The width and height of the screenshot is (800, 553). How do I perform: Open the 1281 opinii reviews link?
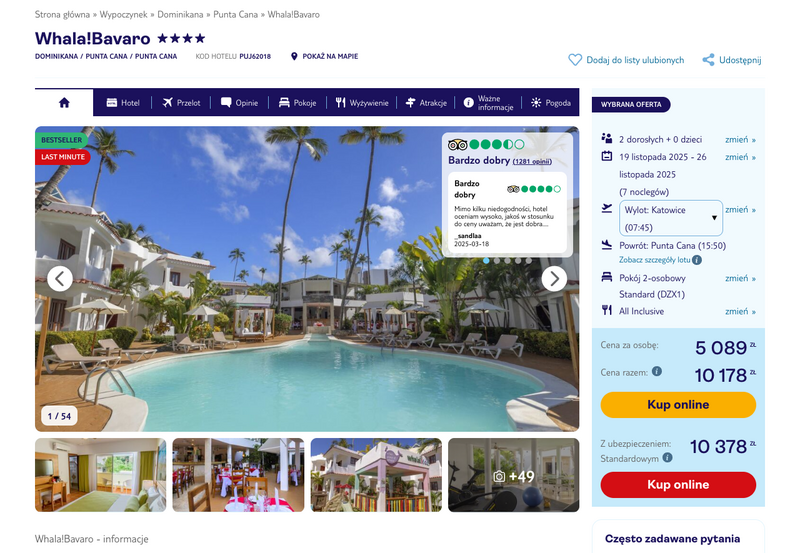click(532, 161)
